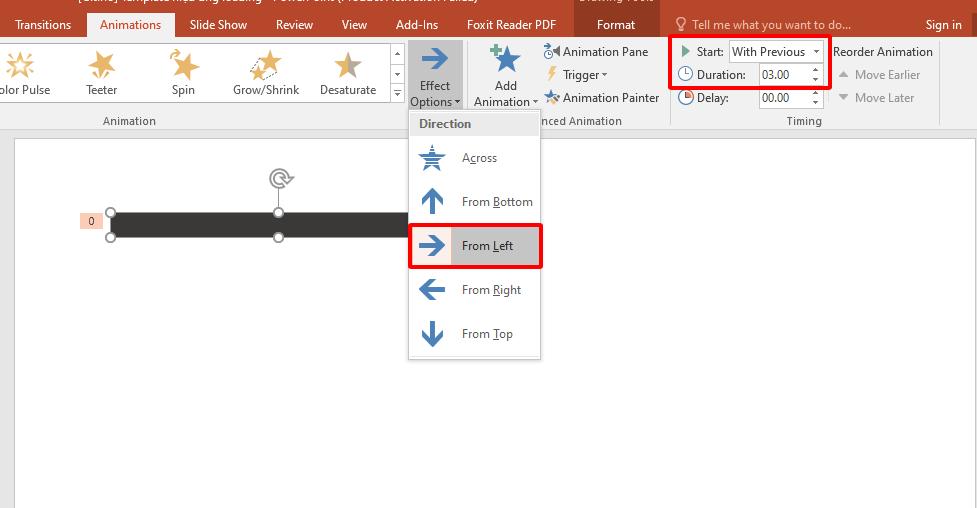Select the From Left direction option

(x=475, y=246)
